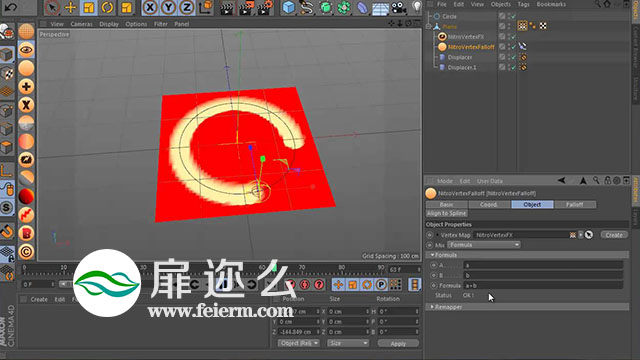Screen dimensions: 640x360
Task: Click the Apply button in coordinates
Action: pyautogui.click(x=398, y=344)
